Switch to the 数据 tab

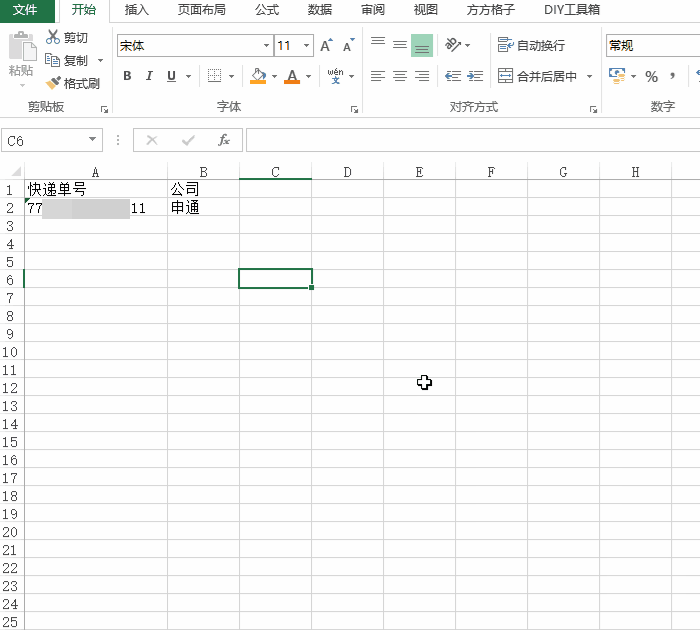[x=320, y=10]
